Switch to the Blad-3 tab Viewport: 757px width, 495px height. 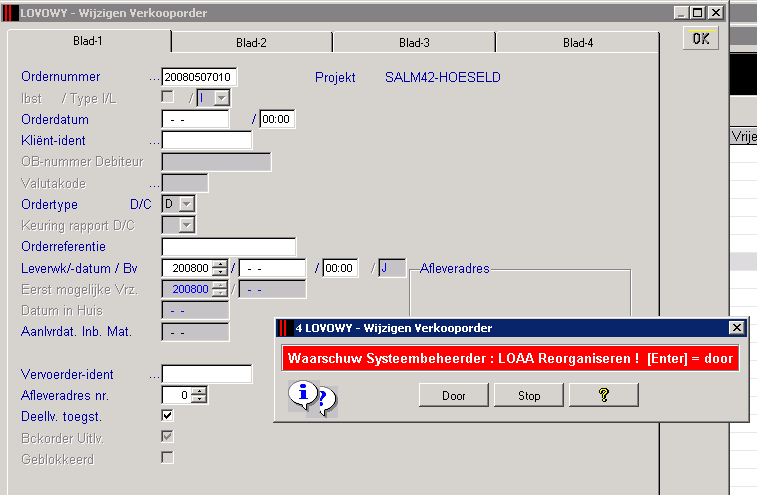tap(414, 43)
